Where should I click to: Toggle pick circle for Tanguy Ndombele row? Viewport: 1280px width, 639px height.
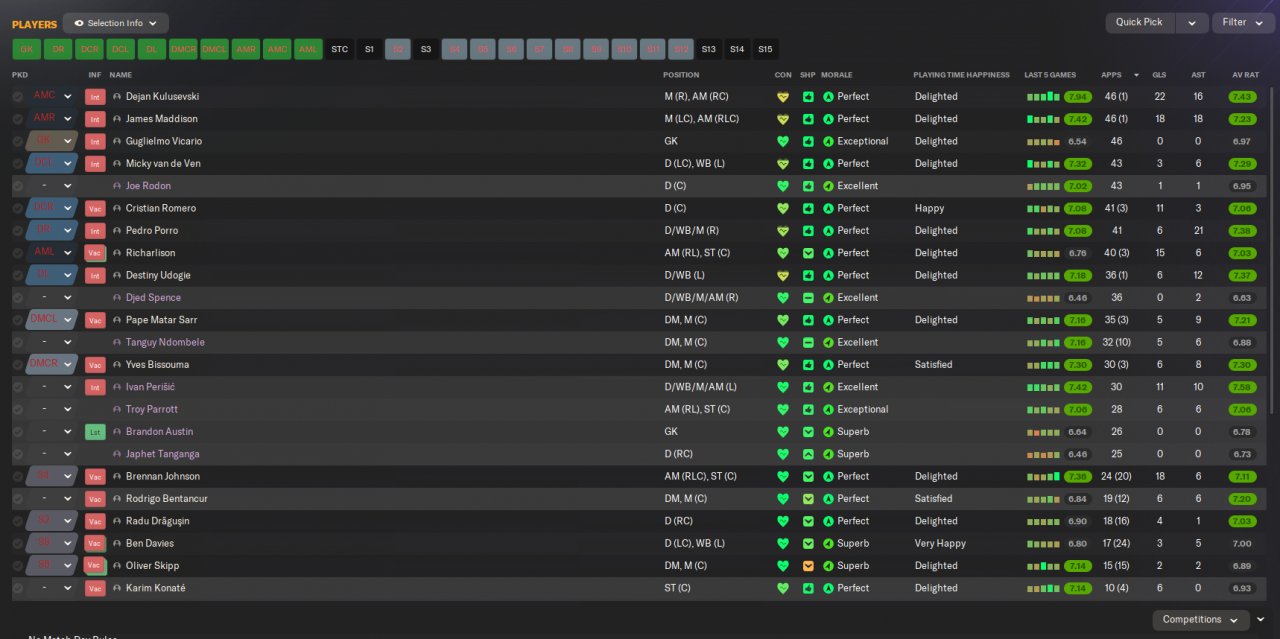(18, 343)
